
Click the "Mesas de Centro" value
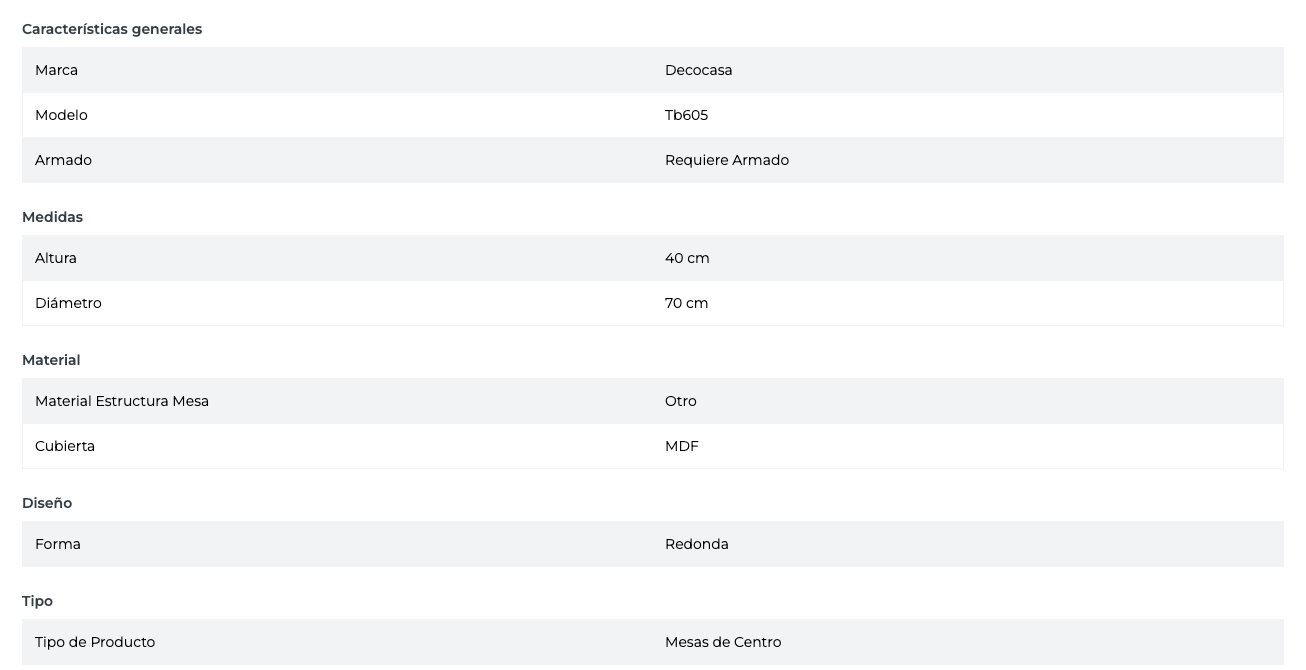coord(722,642)
